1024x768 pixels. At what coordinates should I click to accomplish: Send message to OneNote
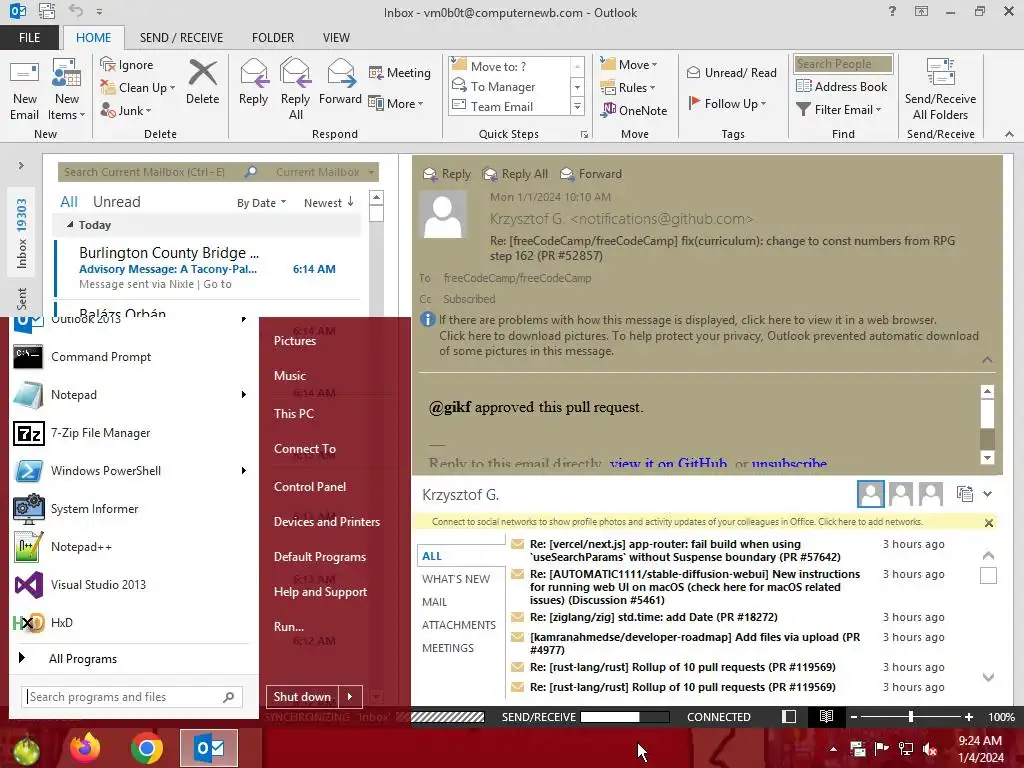click(634, 110)
